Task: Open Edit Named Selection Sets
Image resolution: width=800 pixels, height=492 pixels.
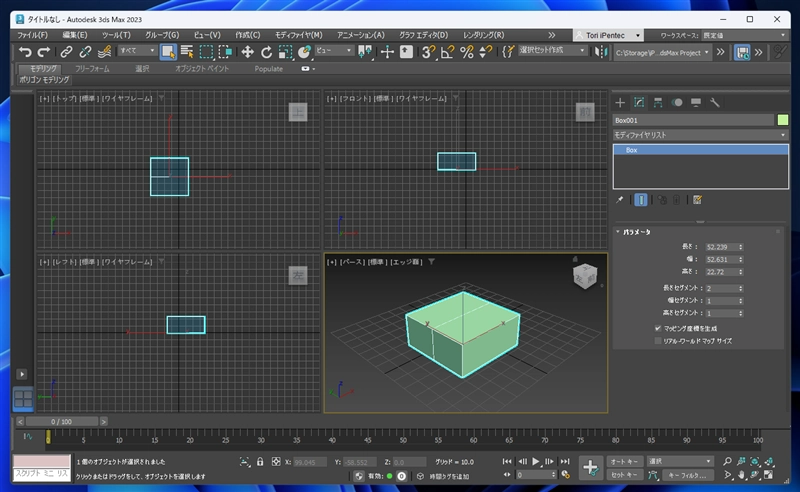Action: click(508, 52)
